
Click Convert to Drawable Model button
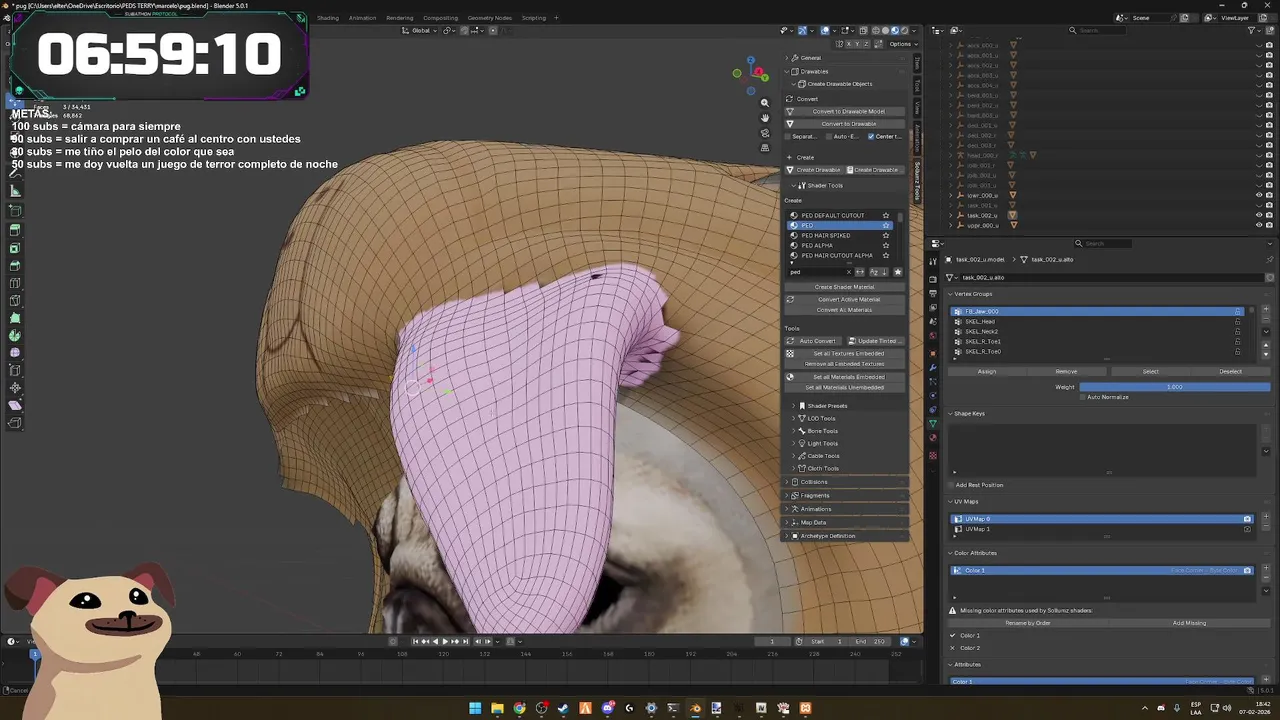848,111
